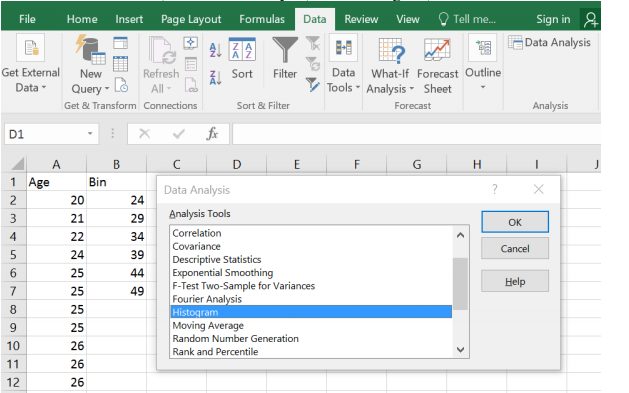Close the Data Analysis dialog
The width and height of the screenshot is (629, 393).
538,189
